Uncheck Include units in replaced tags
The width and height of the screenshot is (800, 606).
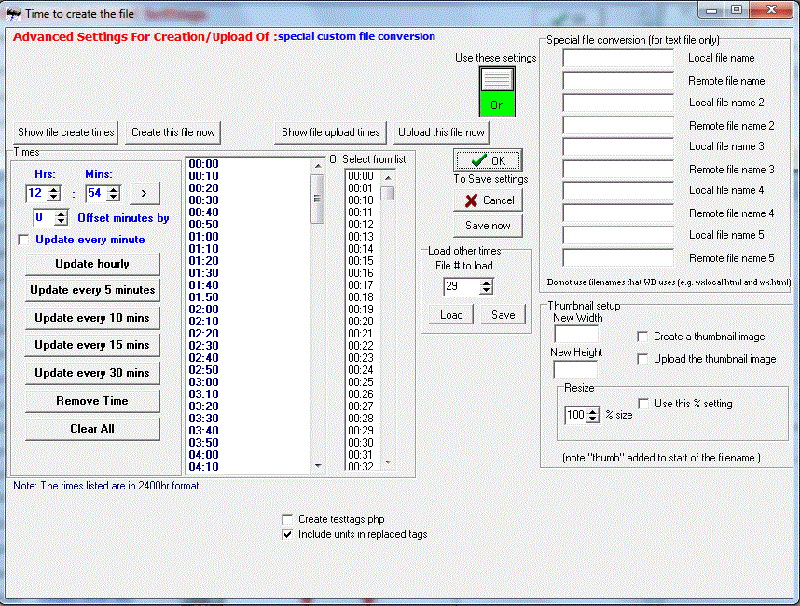pyautogui.click(x=288, y=534)
